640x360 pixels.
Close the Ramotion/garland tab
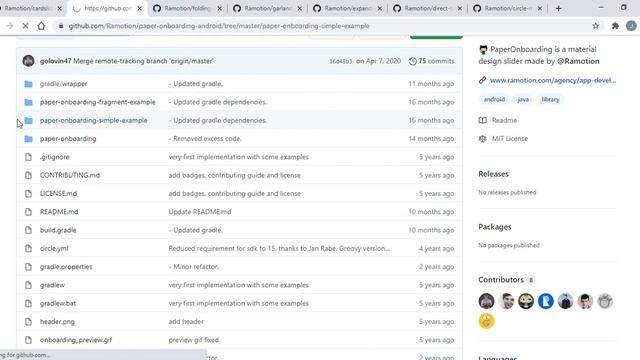click(x=300, y=8)
